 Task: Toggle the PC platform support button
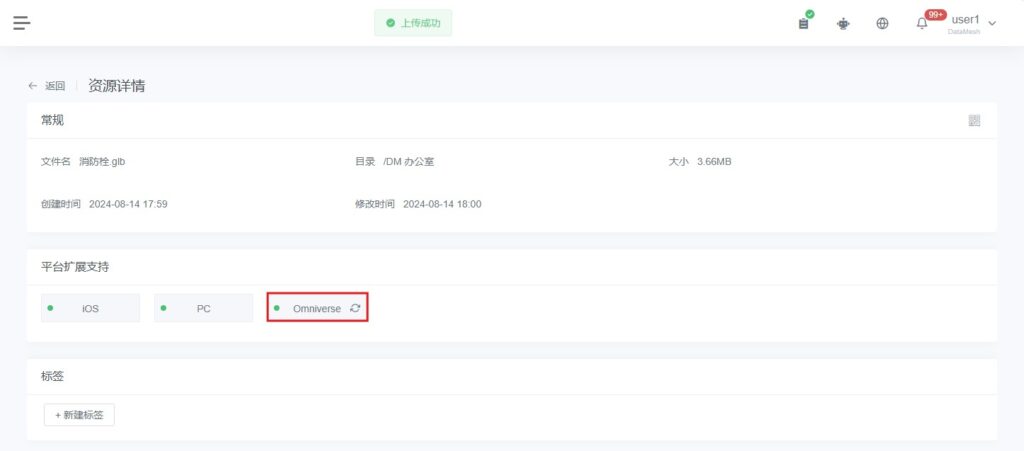(203, 309)
